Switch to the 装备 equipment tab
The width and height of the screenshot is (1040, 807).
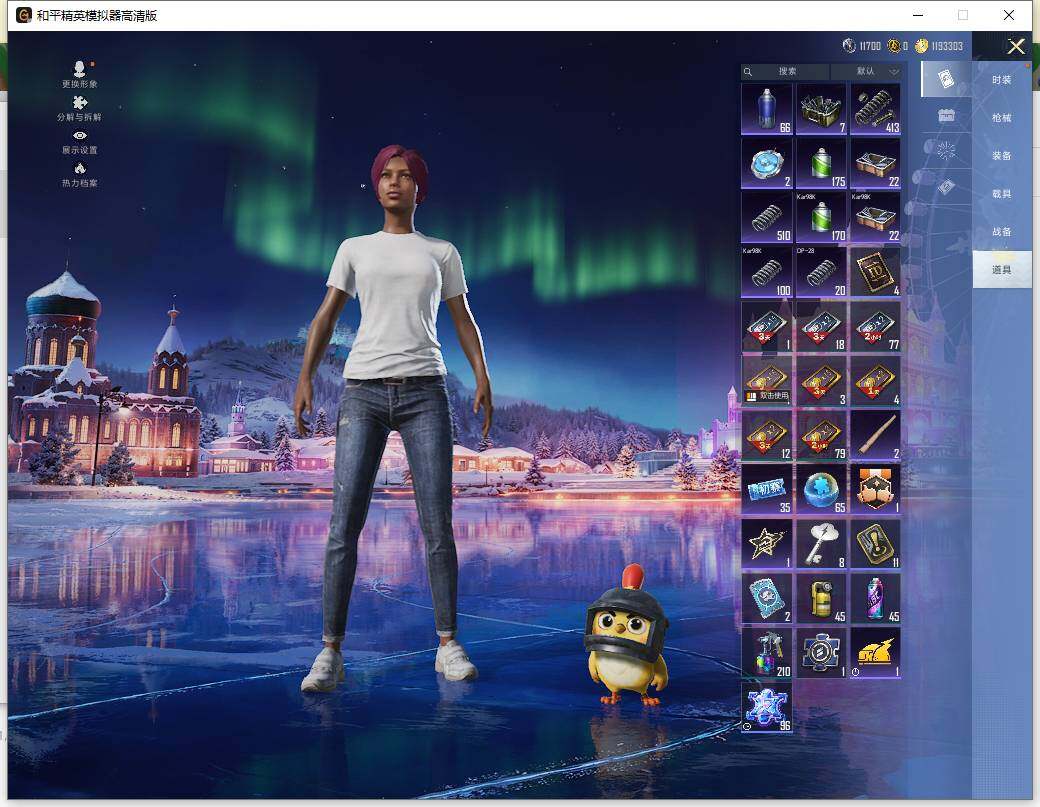click(x=1002, y=155)
